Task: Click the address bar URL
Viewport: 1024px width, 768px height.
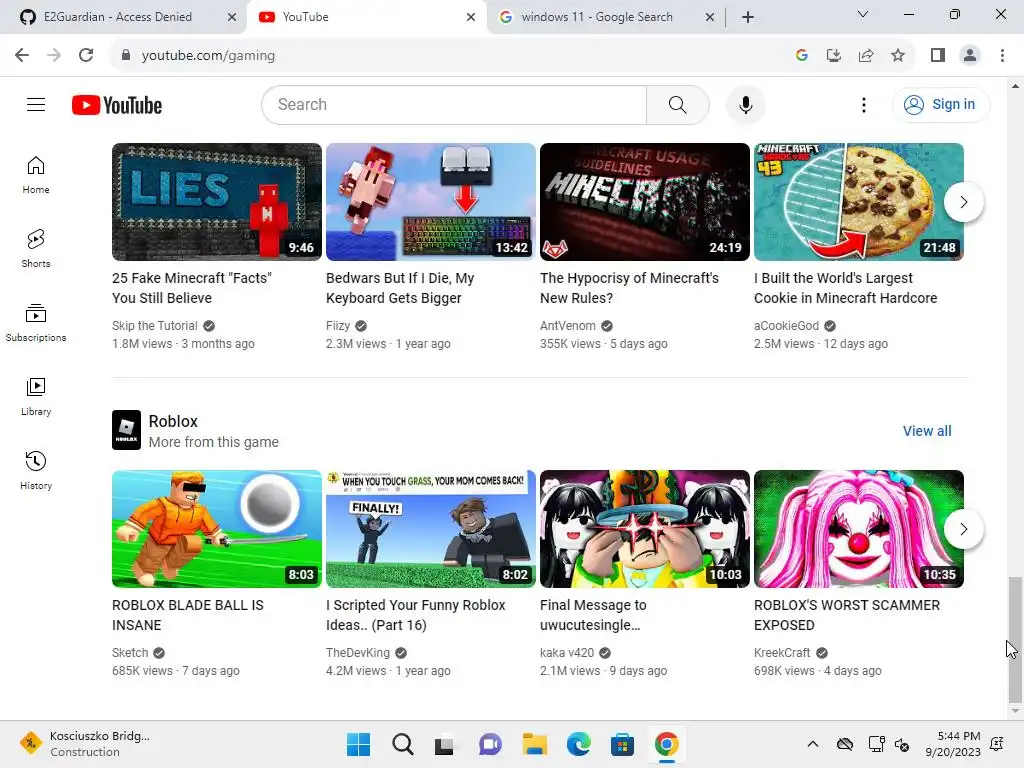Action: [208, 56]
